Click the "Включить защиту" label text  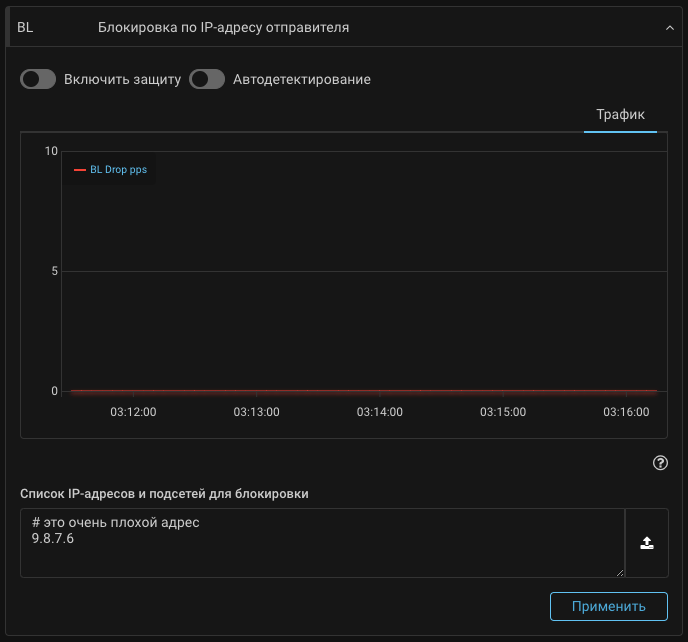point(122,79)
